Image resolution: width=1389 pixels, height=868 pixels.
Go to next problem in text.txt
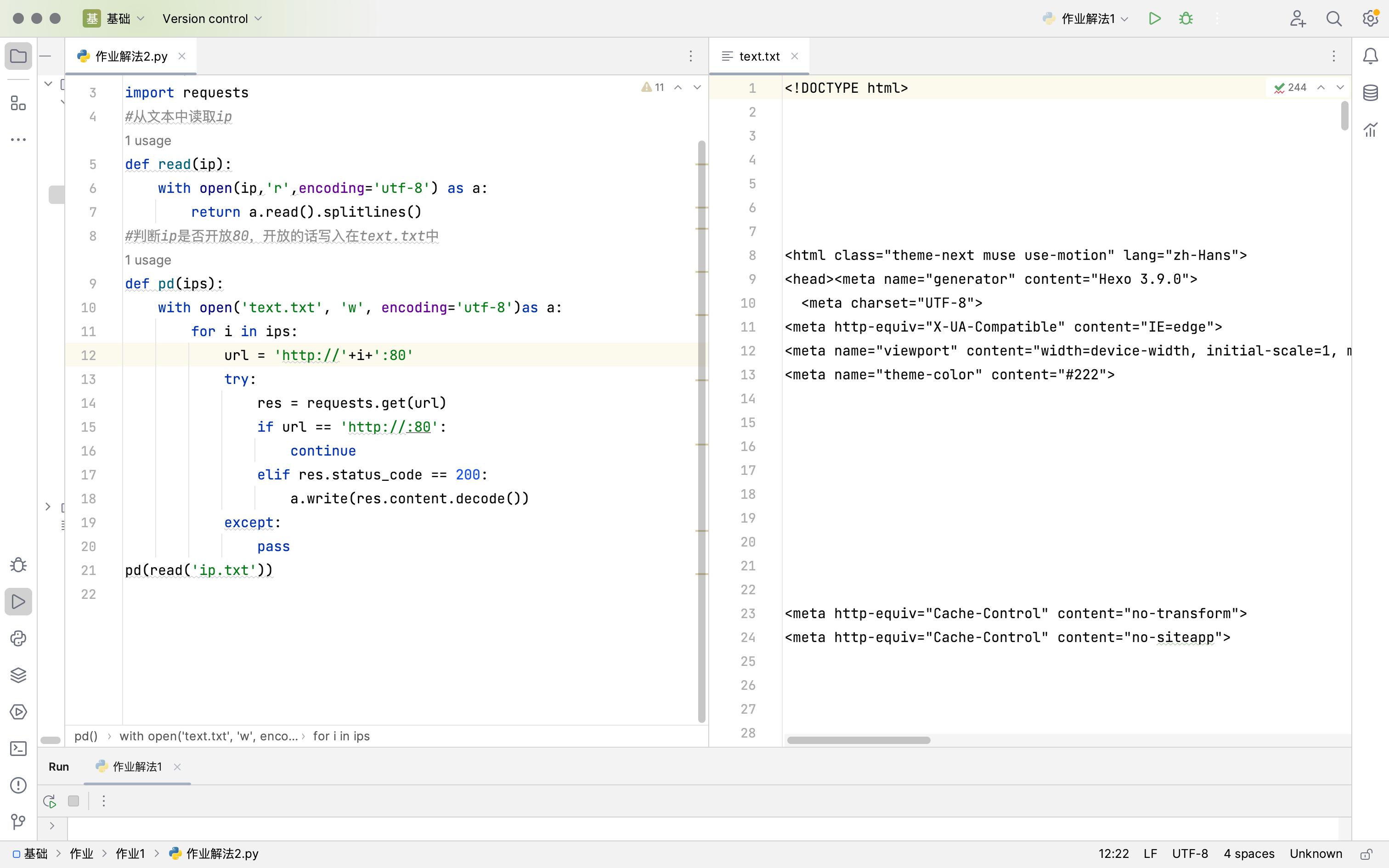(x=1340, y=87)
